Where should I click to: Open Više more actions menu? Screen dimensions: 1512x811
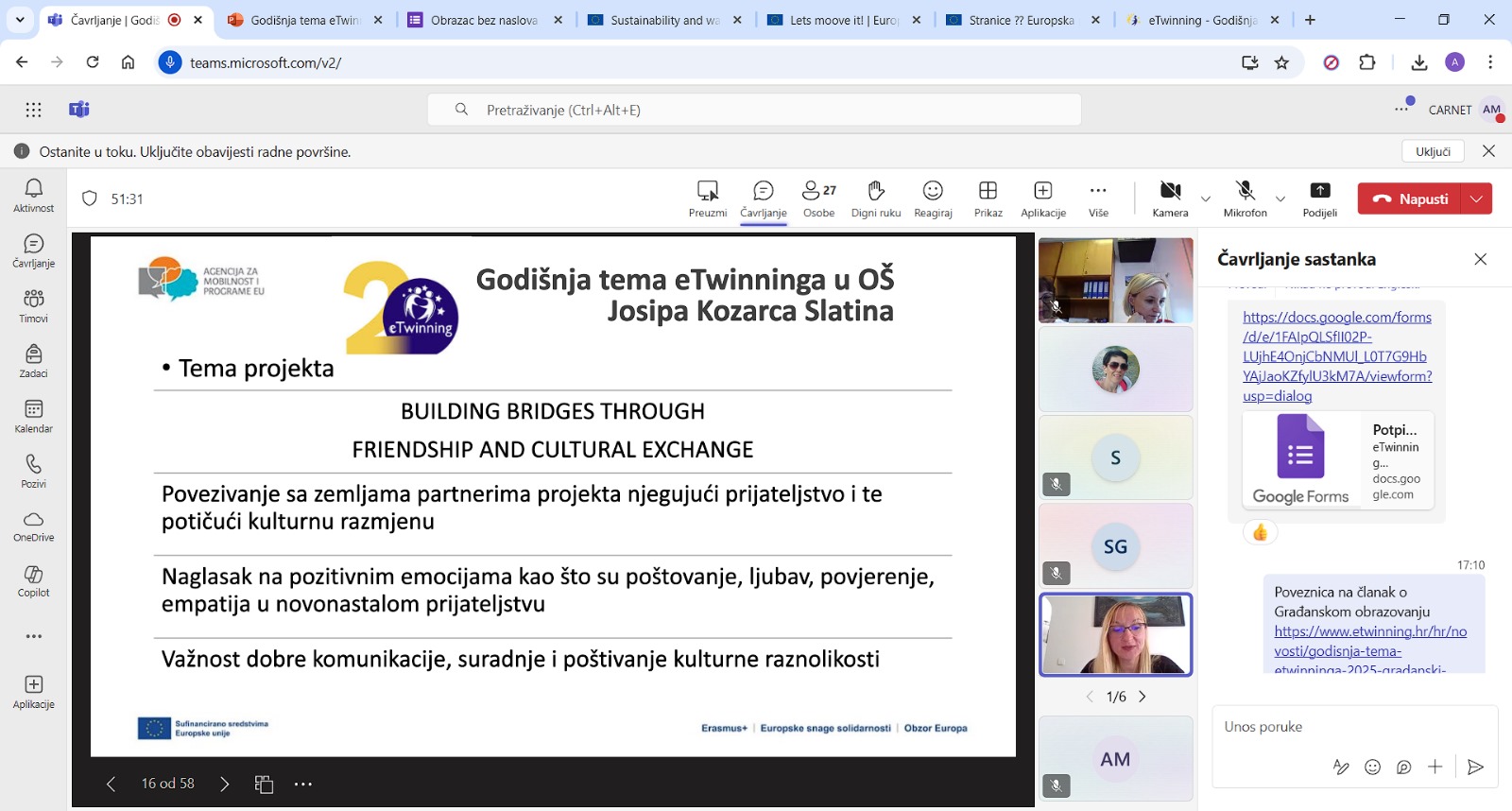[1098, 198]
